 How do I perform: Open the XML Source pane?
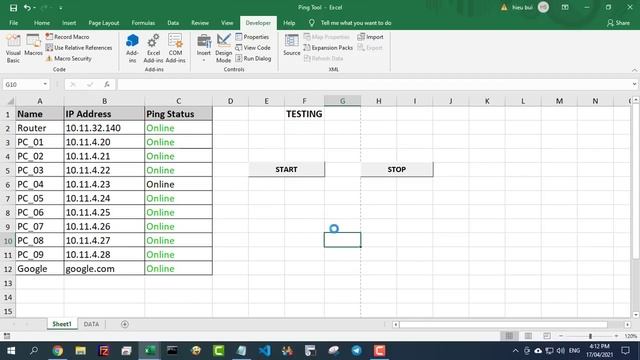click(291, 45)
